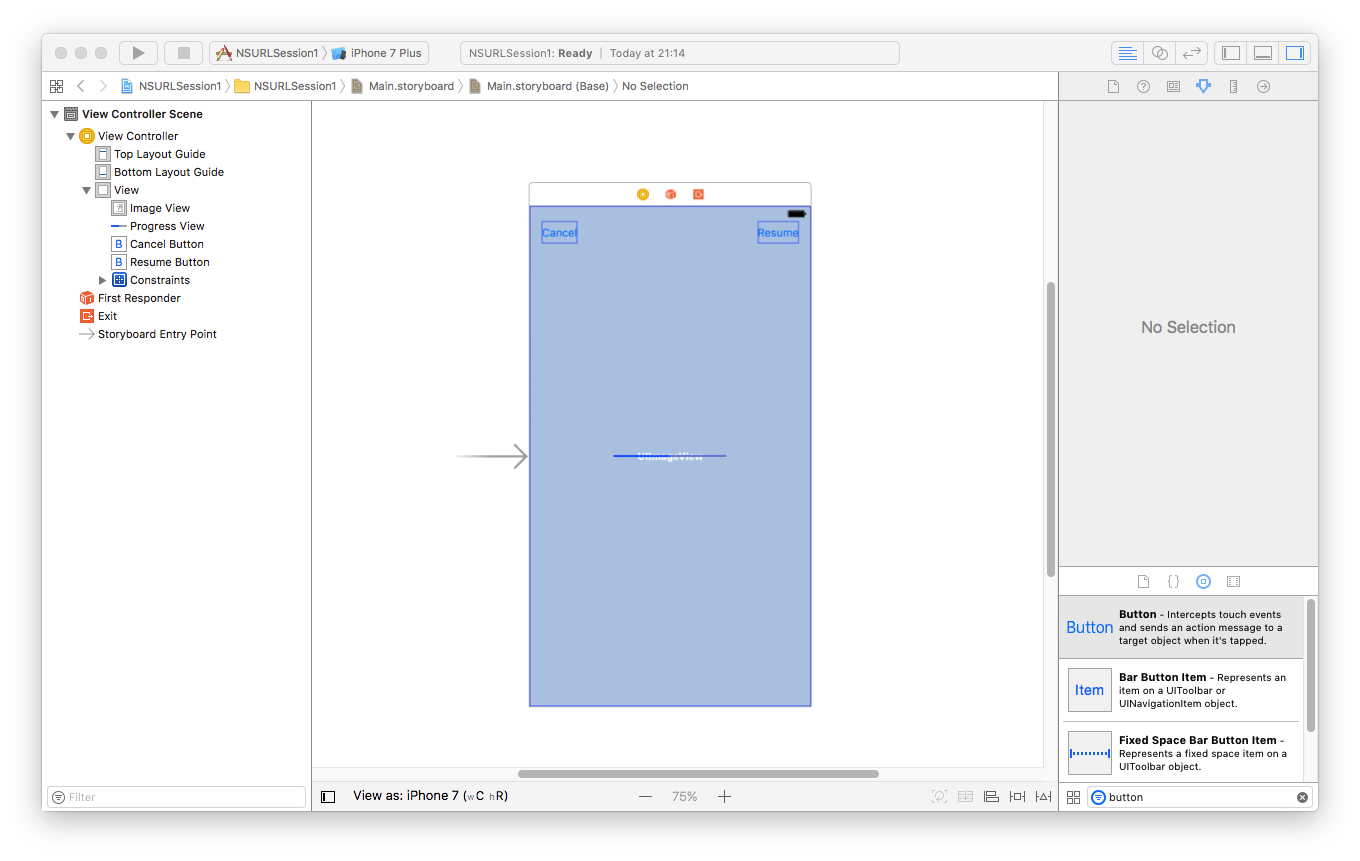Screen dimensions: 1360x861
Task: Open the Connections inspector
Action: pyautogui.click(x=1263, y=87)
